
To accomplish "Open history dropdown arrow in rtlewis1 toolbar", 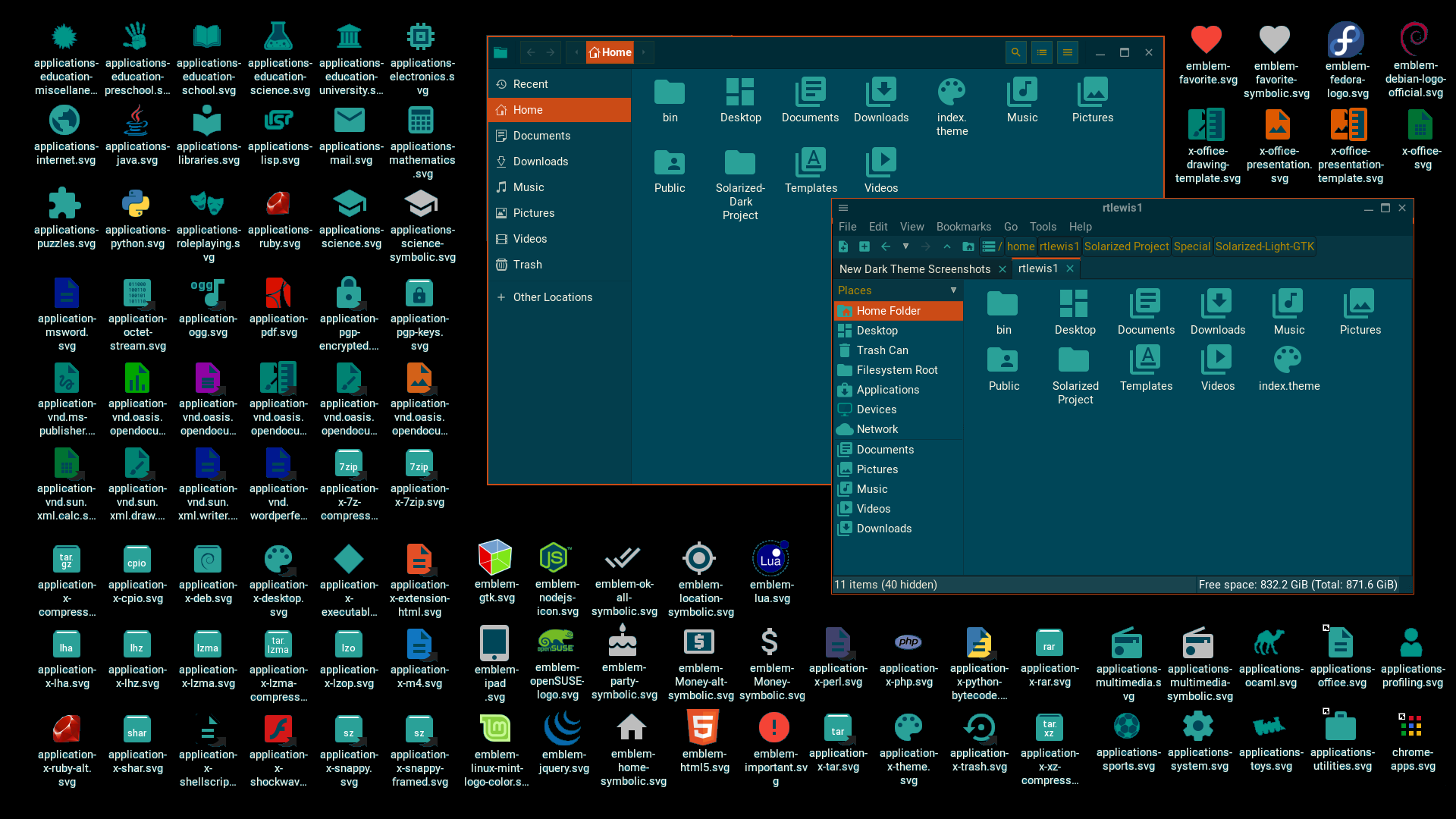I will (905, 246).
